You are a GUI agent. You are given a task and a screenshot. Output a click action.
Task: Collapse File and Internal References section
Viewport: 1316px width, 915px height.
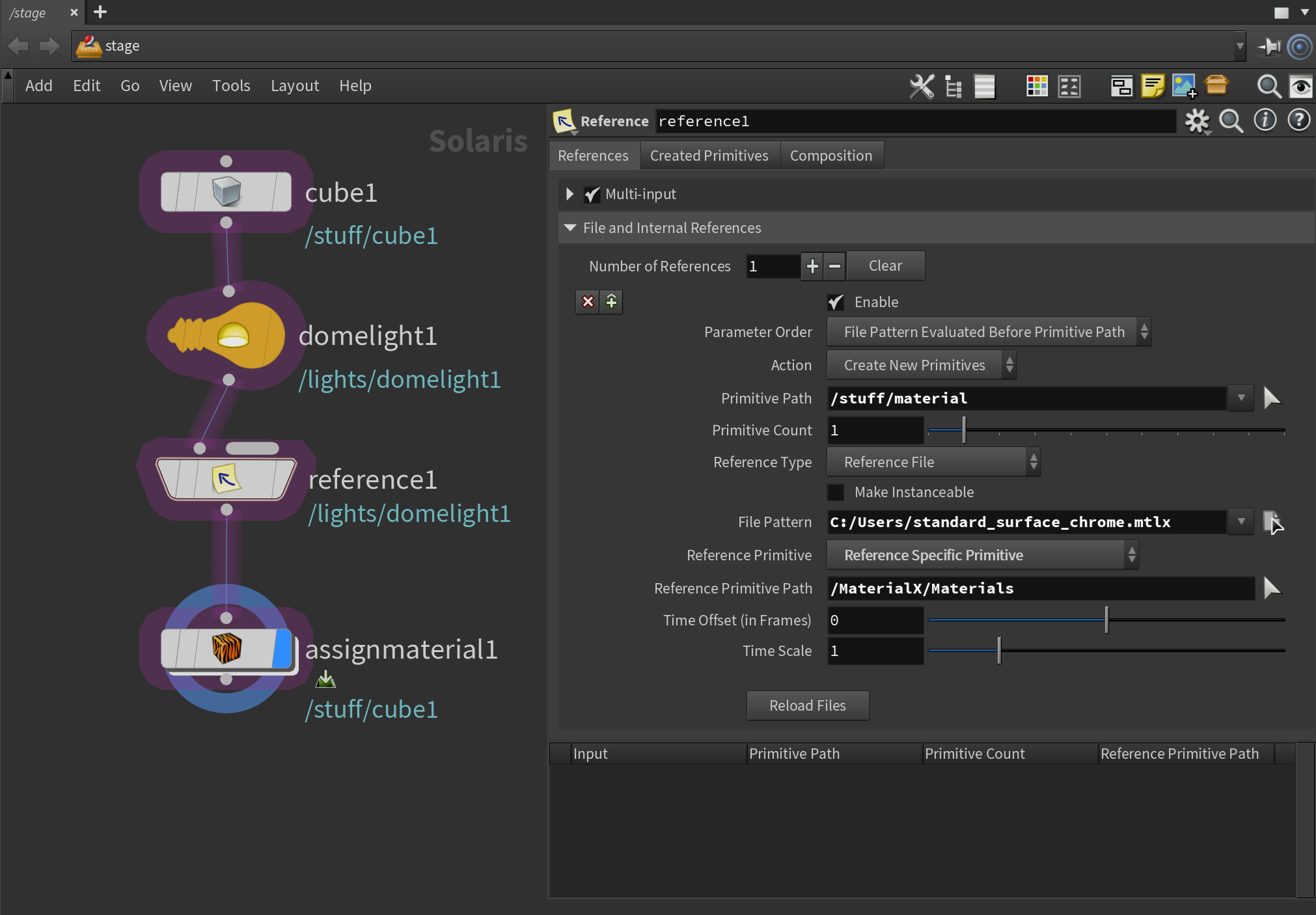pos(570,228)
